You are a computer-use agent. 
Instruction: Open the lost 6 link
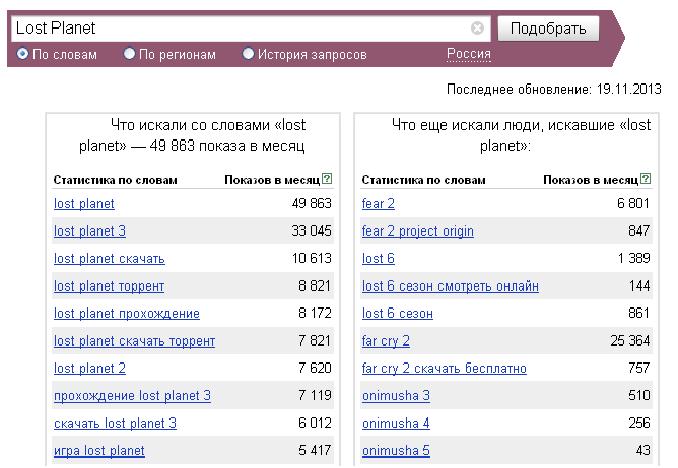click(378, 258)
